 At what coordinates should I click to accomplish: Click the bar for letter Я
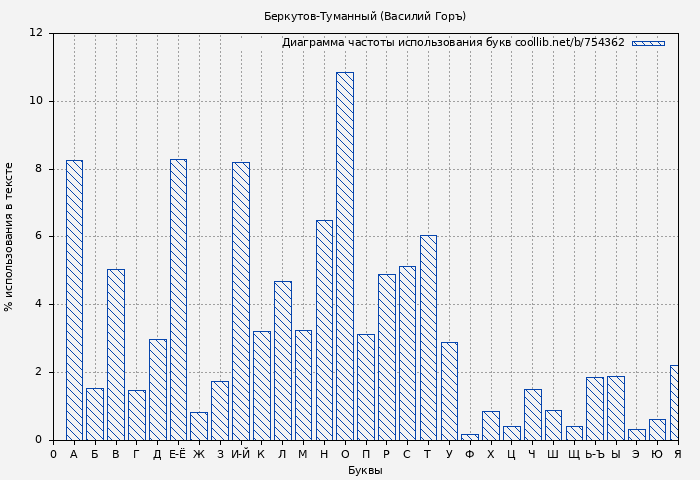click(674, 403)
